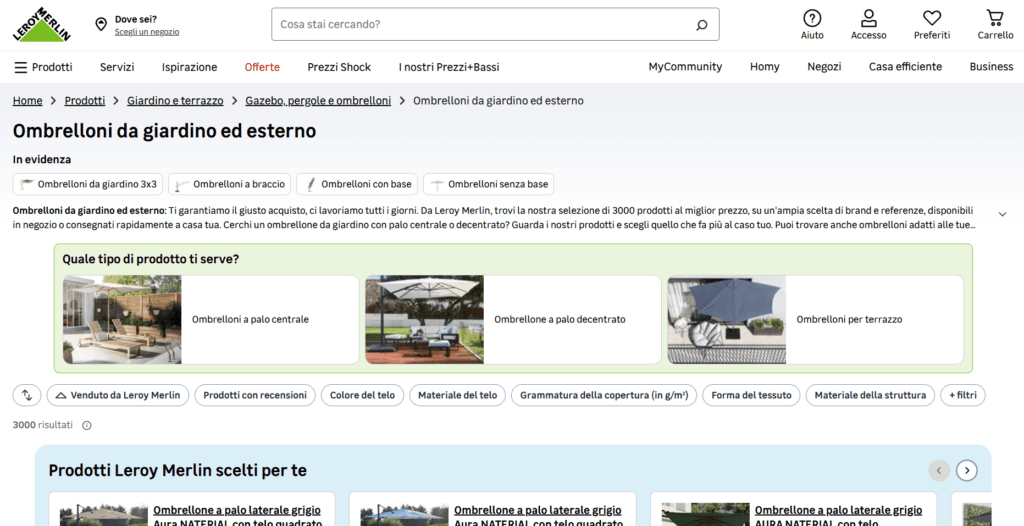Open Offerte menu item

click(262, 67)
